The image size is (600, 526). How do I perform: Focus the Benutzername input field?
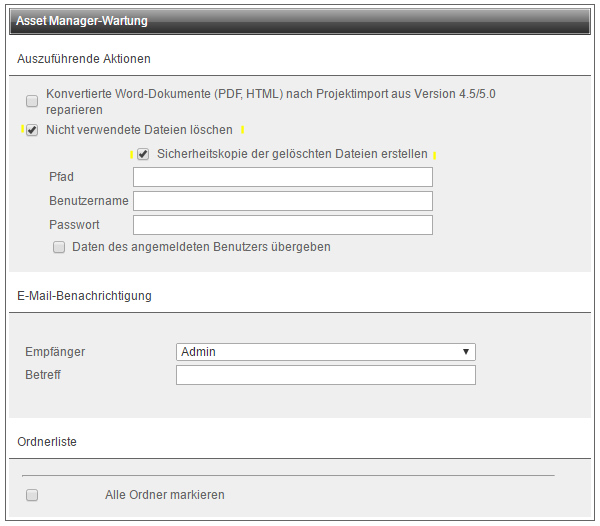[x=282, y=201]
